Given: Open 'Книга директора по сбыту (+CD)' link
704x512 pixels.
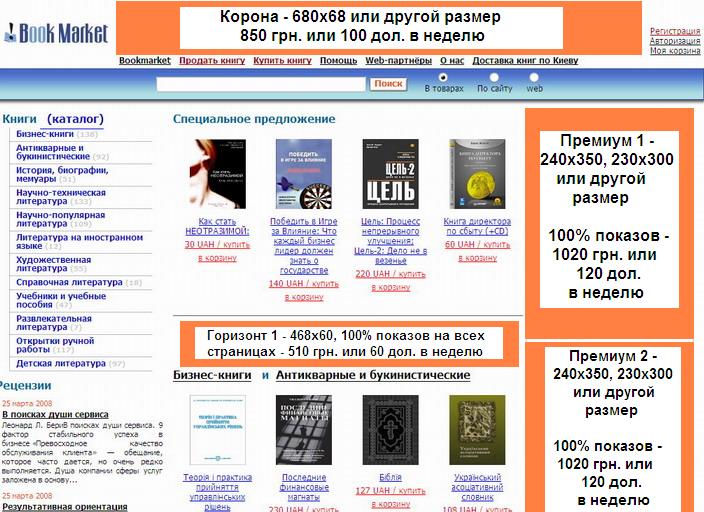Looking at the screenshot, I should tap(477, 226).
